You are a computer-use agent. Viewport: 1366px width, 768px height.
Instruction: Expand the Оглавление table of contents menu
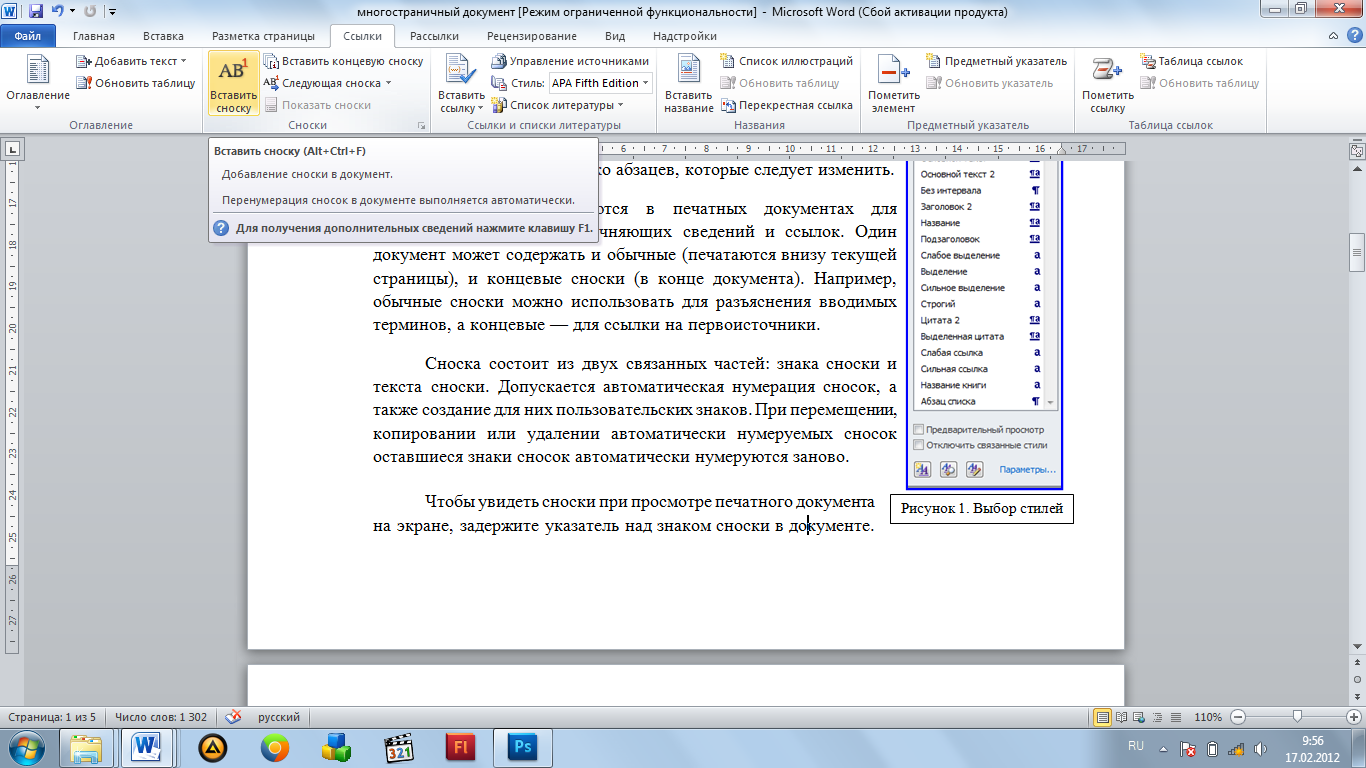pyautogui.click(x=38, y=84)
